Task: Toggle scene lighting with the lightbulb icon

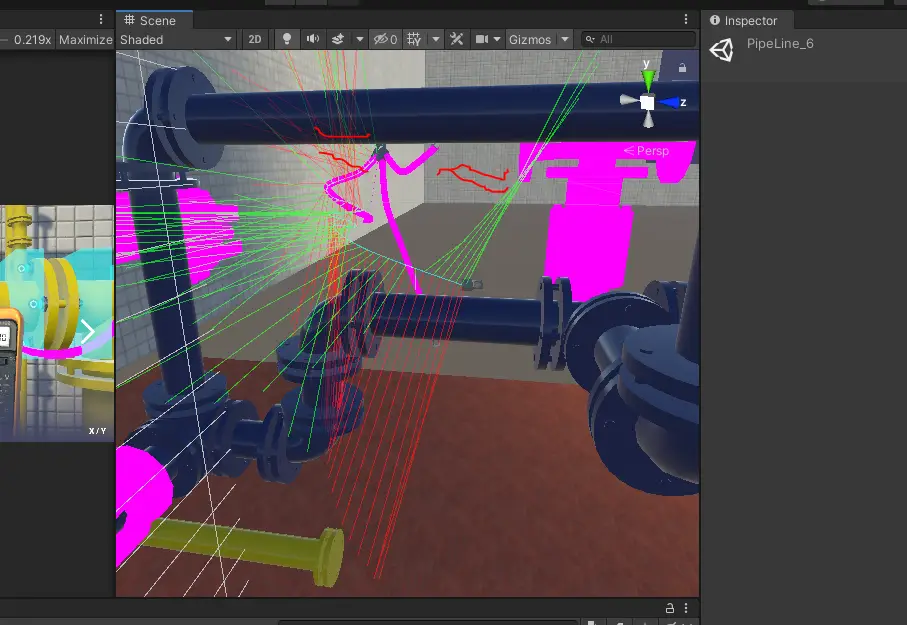Action: [288, 39]
